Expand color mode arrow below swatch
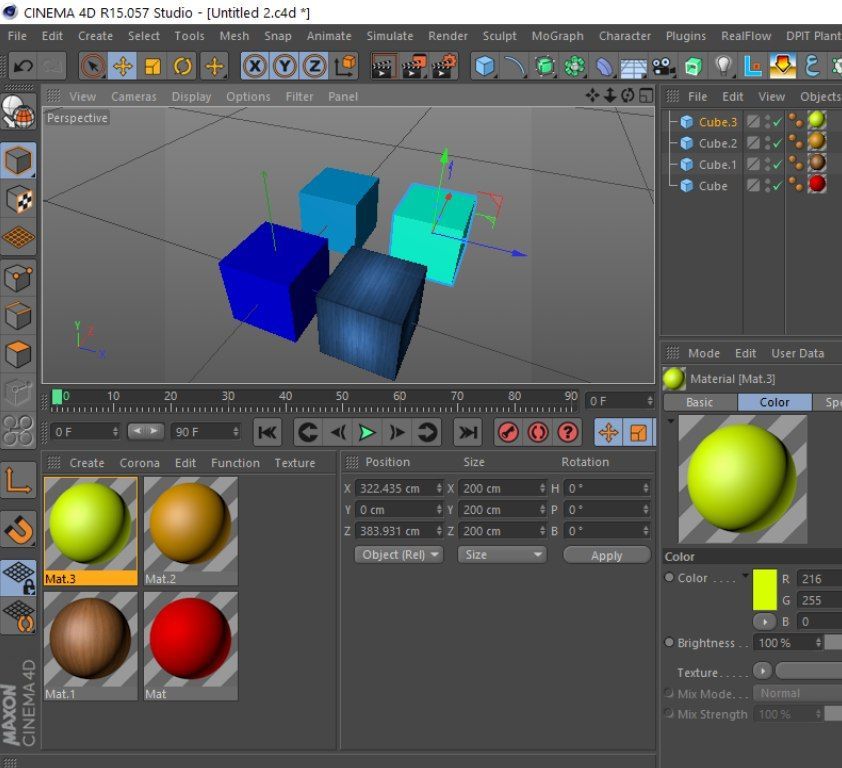 point(764,621)
